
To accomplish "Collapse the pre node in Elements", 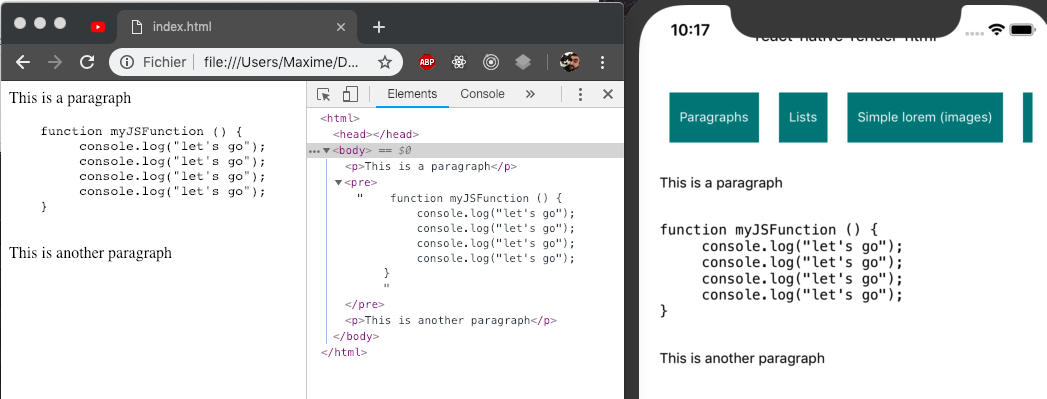I will (x=338, y=182).
